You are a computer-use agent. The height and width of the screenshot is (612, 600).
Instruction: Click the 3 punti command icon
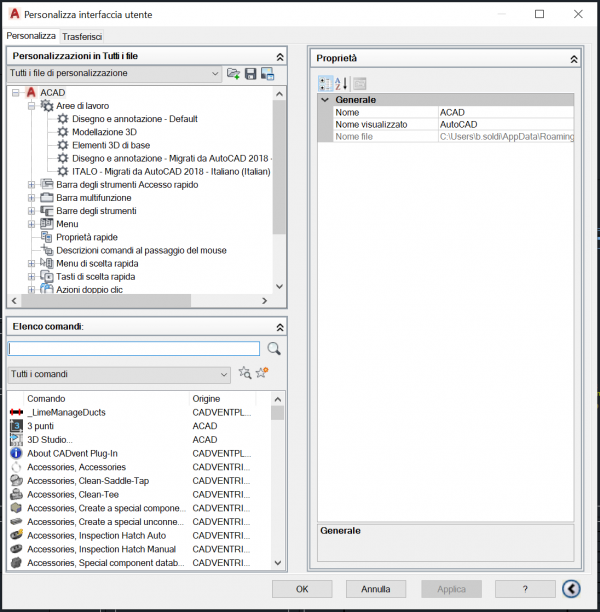(16, 426)
